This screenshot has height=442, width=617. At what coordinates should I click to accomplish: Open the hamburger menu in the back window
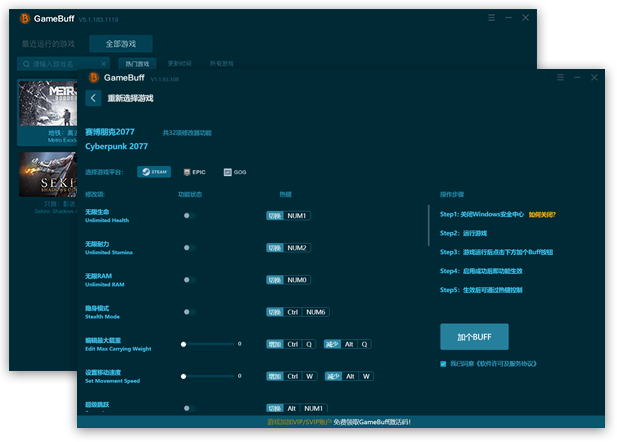[491, 18]
